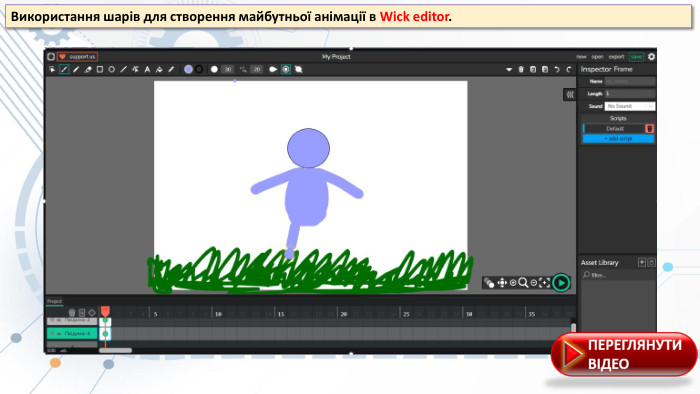Delete the Default script with red trash
700x394 pixels.
(650, 129)
